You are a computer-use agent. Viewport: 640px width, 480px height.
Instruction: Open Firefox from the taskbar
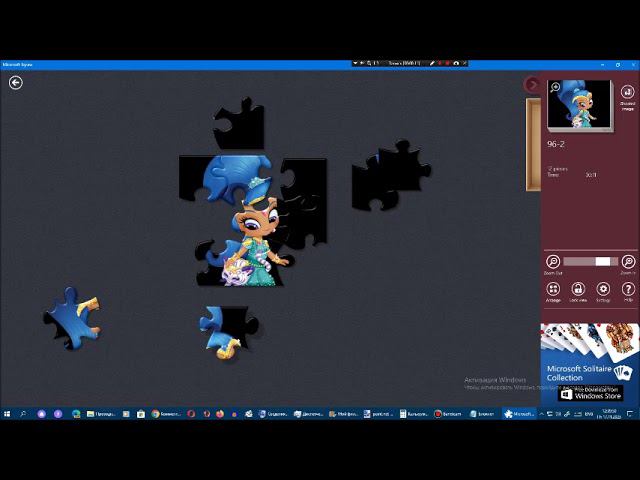[x=220, y=414]
